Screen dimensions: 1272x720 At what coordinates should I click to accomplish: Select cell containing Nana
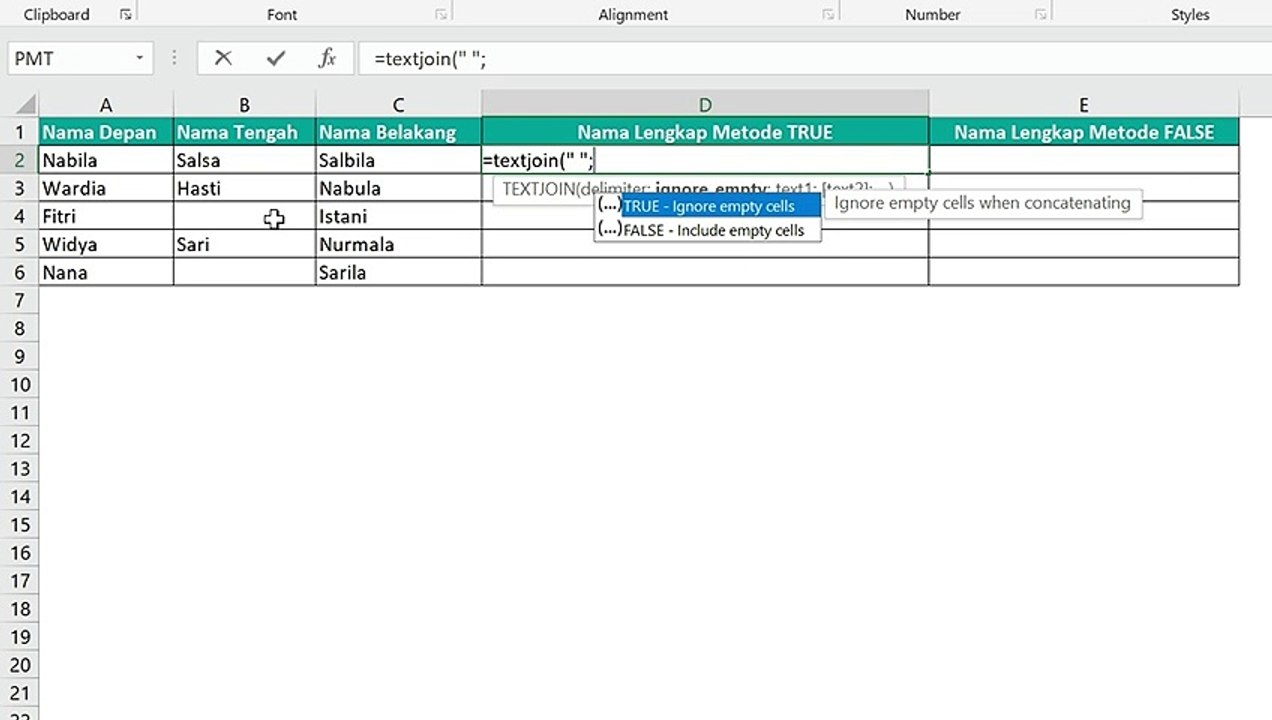coord(106,272)
